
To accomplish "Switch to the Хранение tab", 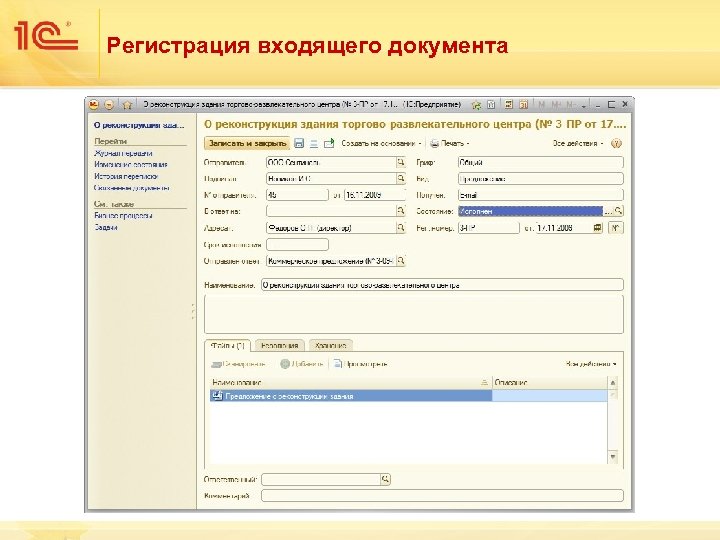I will click(x=331, y=345).
